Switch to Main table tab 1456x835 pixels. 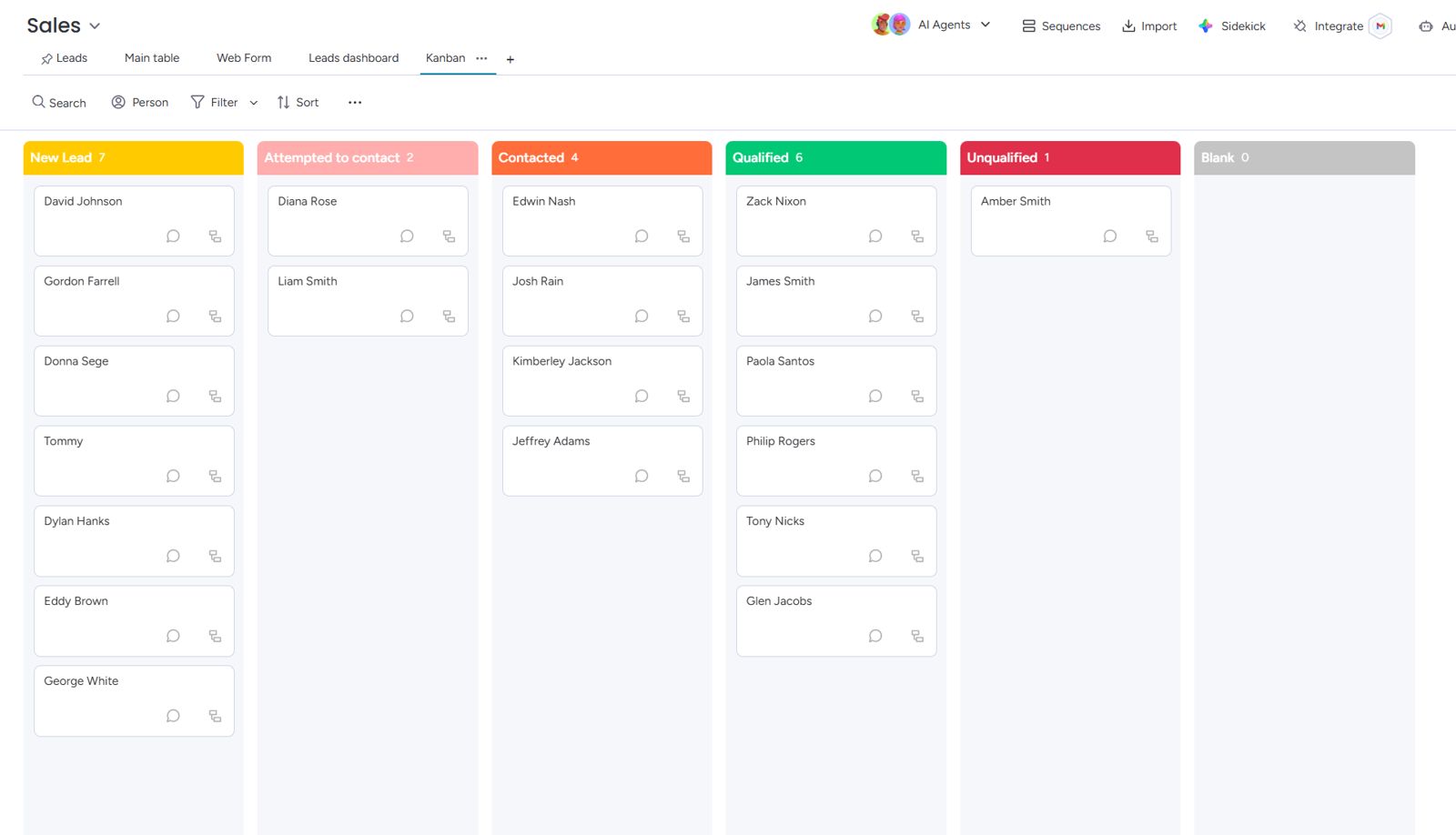[x=152, y=58]
